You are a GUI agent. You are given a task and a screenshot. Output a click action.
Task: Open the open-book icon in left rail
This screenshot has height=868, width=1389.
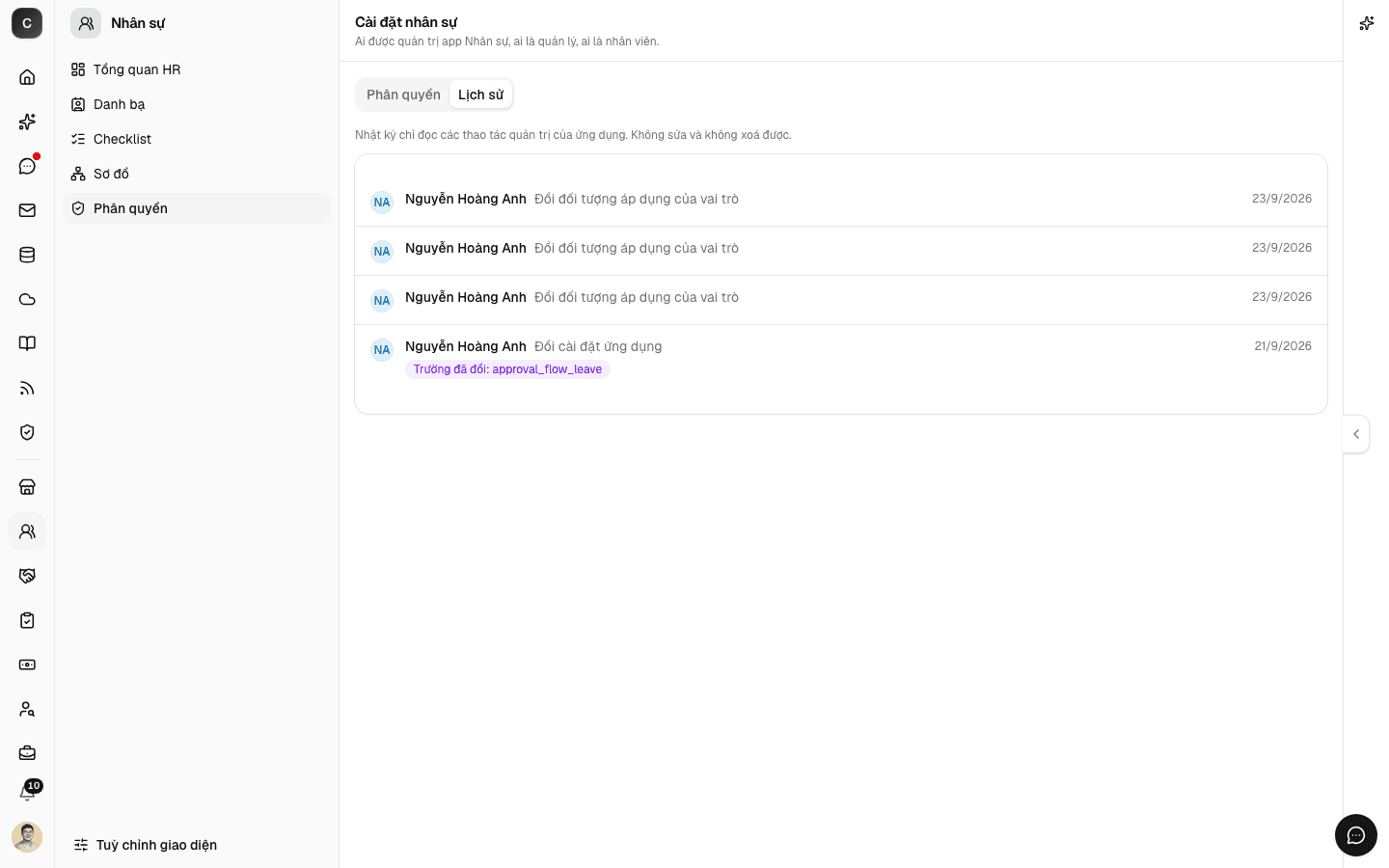(x=27, y=343)
